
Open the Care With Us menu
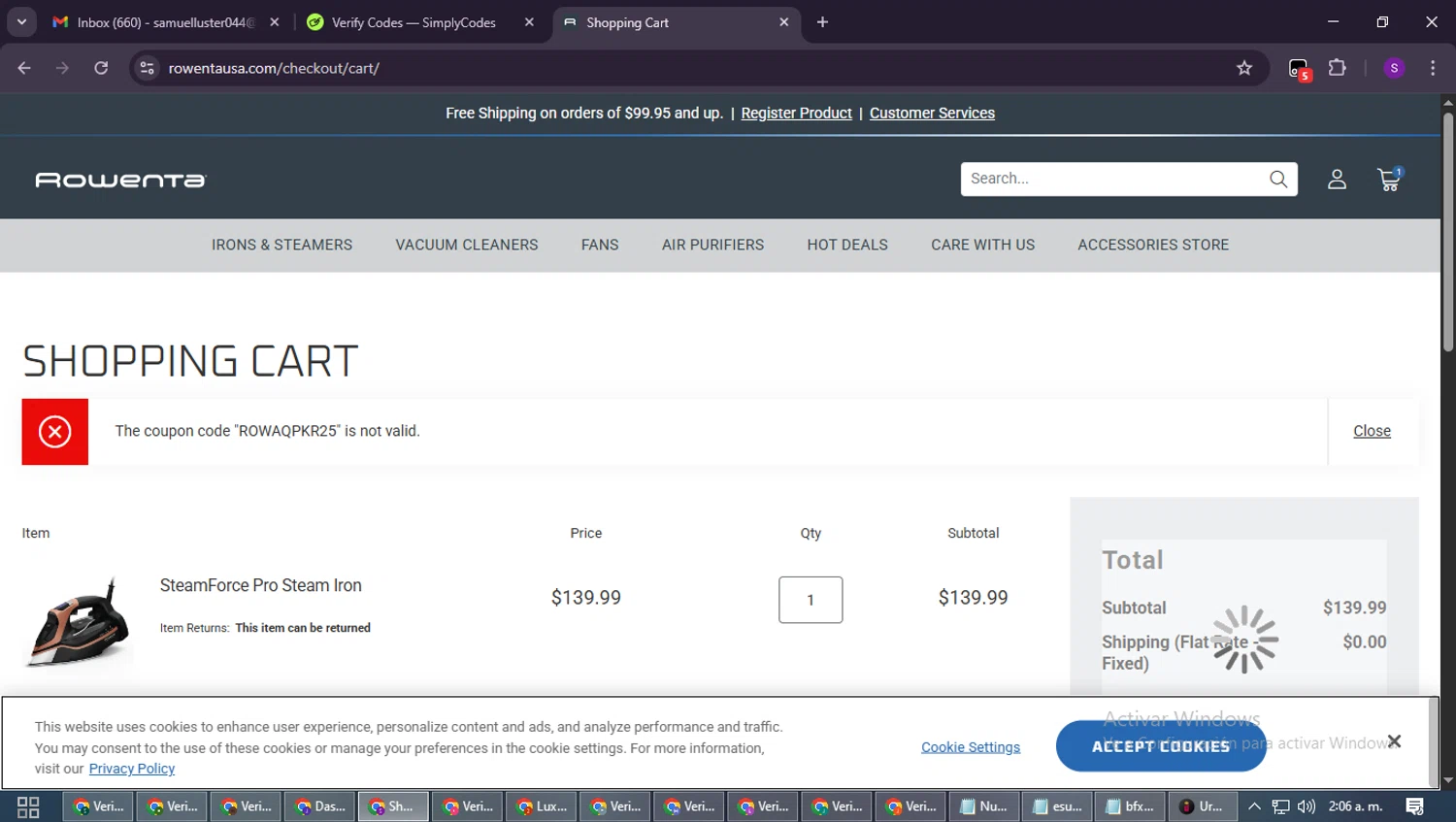pos(982,246)
